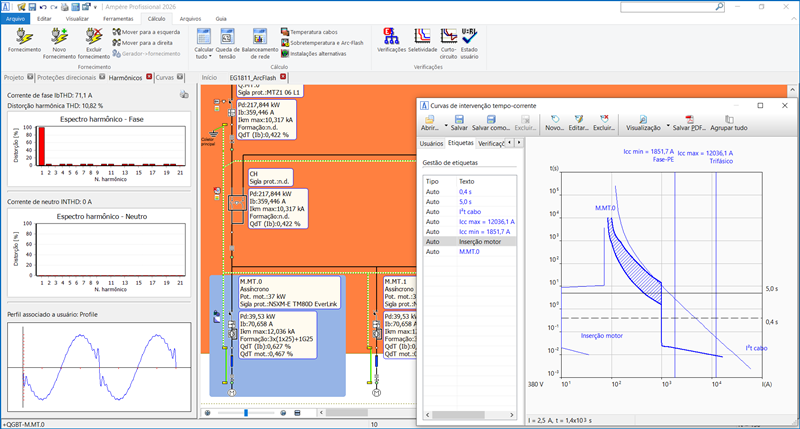This screenshot has height=429, width=800.
Task: Click the diagram zoom slider handle
Action: [246, 412]
